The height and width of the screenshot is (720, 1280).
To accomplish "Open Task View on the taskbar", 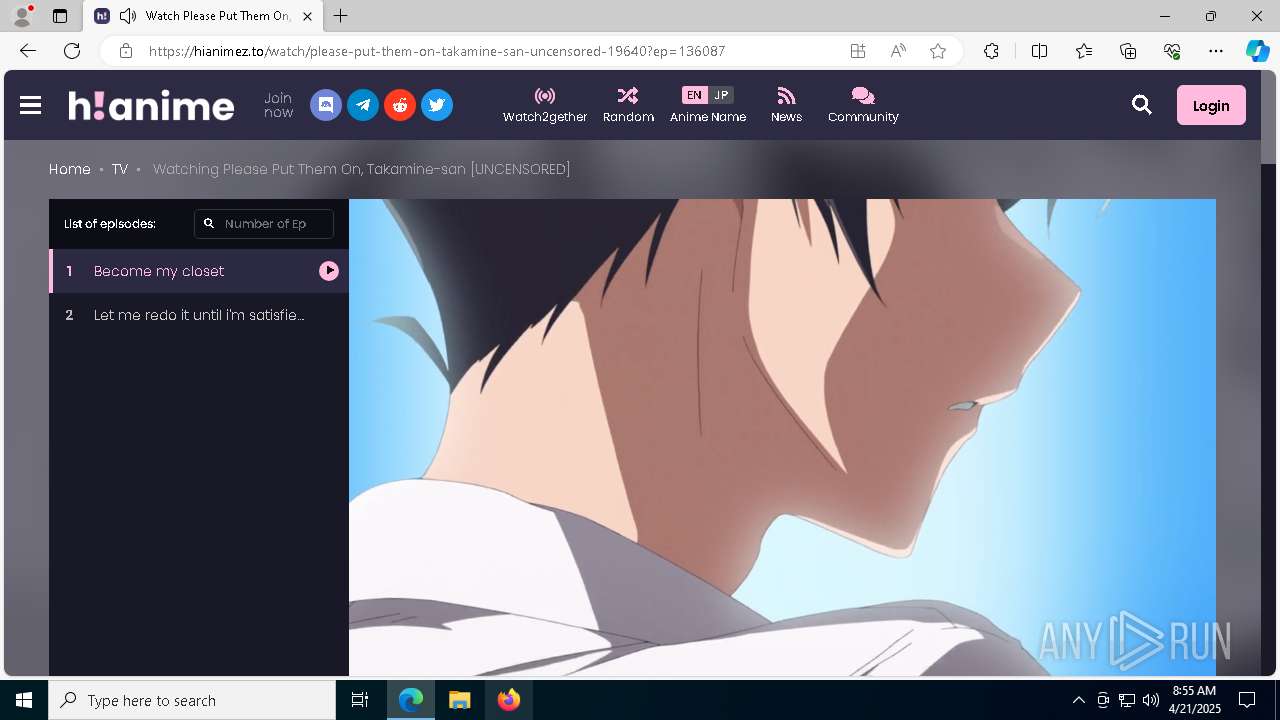I will point(360,700).
